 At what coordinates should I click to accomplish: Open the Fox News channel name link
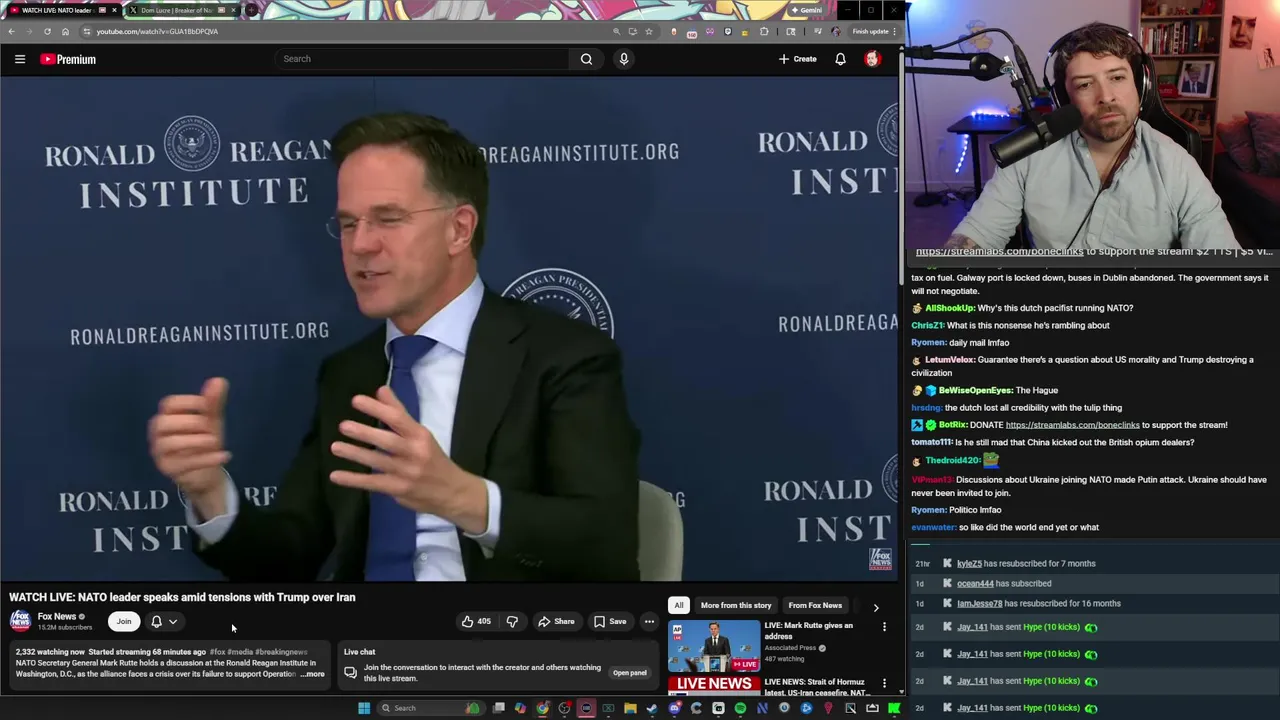coord(57,617)
